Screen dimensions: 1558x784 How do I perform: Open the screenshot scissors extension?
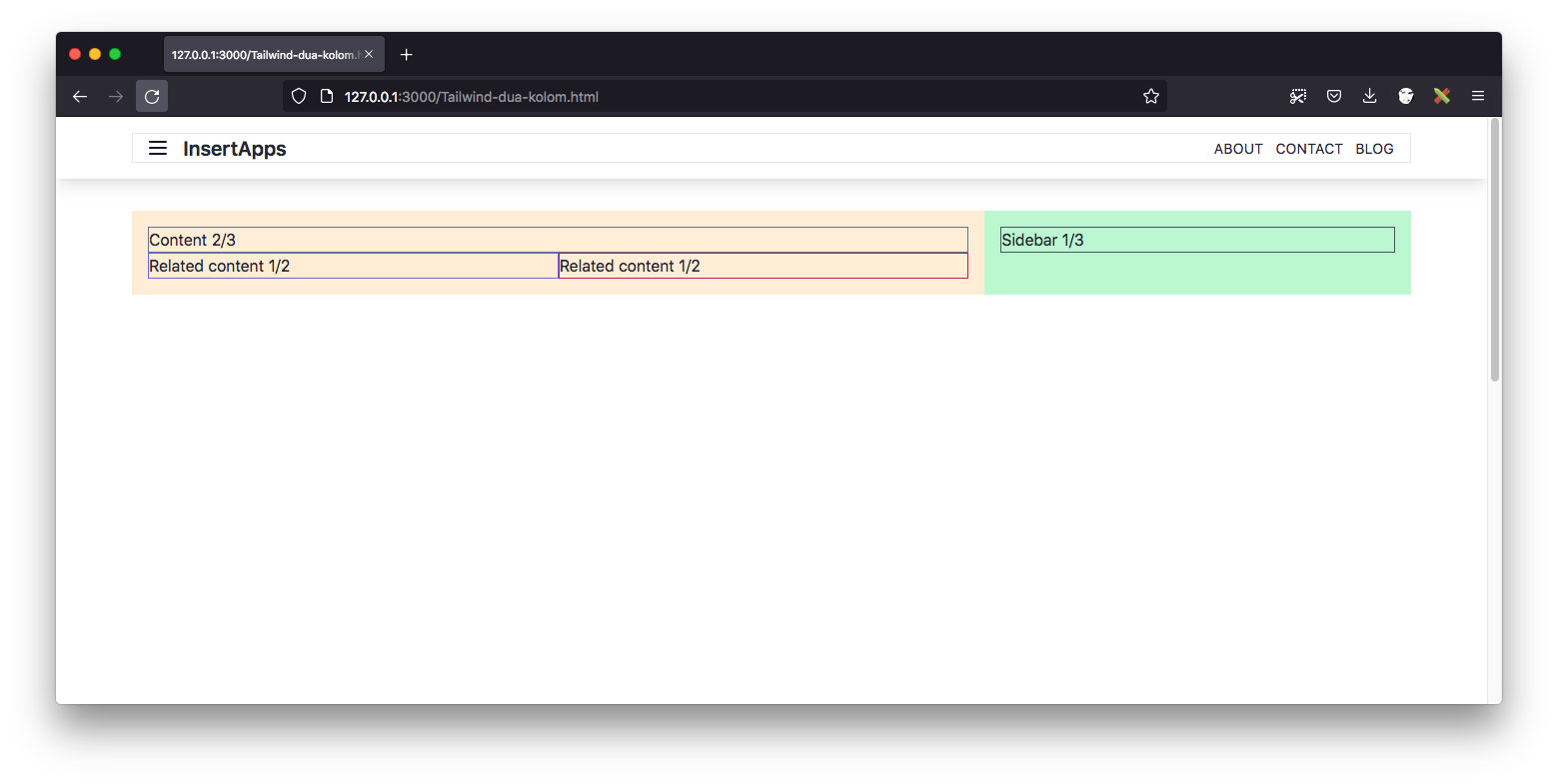pyautogui.click(x=1298, y=97)
